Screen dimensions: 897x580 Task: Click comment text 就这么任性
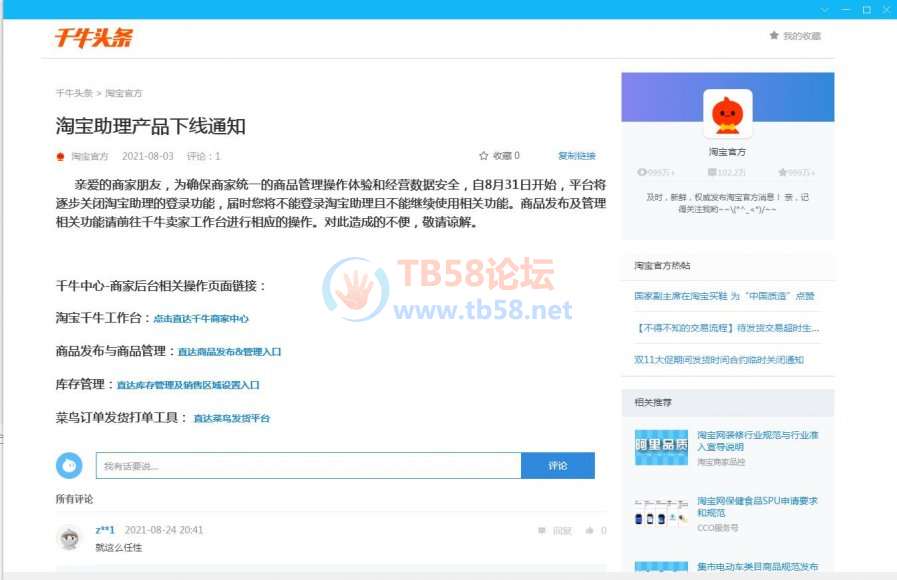[x=118, y=547]
